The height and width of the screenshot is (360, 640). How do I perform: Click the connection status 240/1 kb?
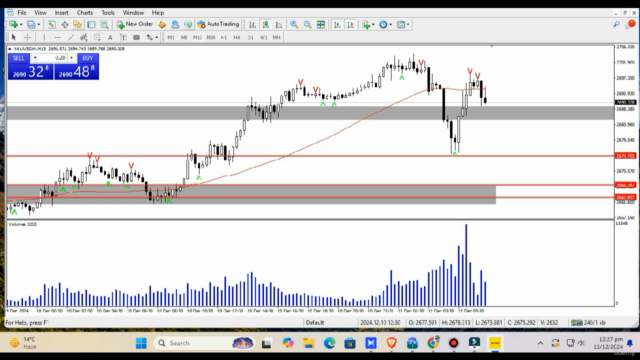[588, 322]
